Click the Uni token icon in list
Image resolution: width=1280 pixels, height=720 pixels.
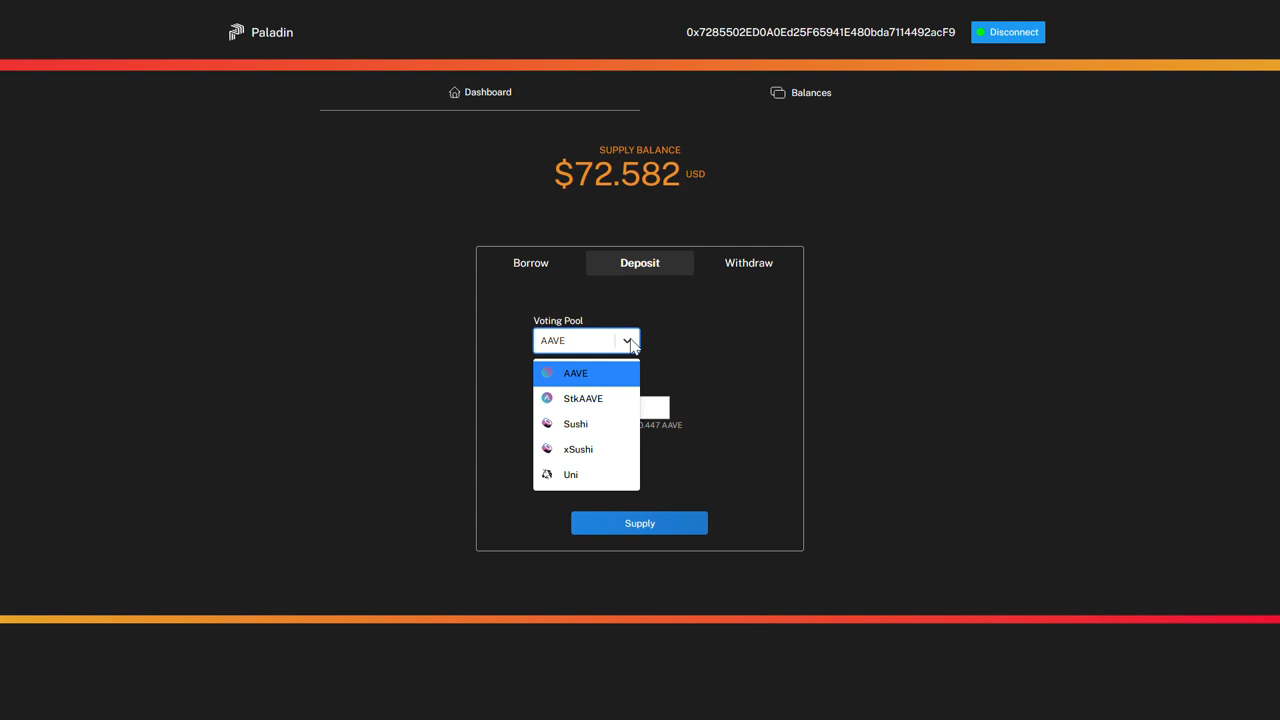(x=547, y=474)
